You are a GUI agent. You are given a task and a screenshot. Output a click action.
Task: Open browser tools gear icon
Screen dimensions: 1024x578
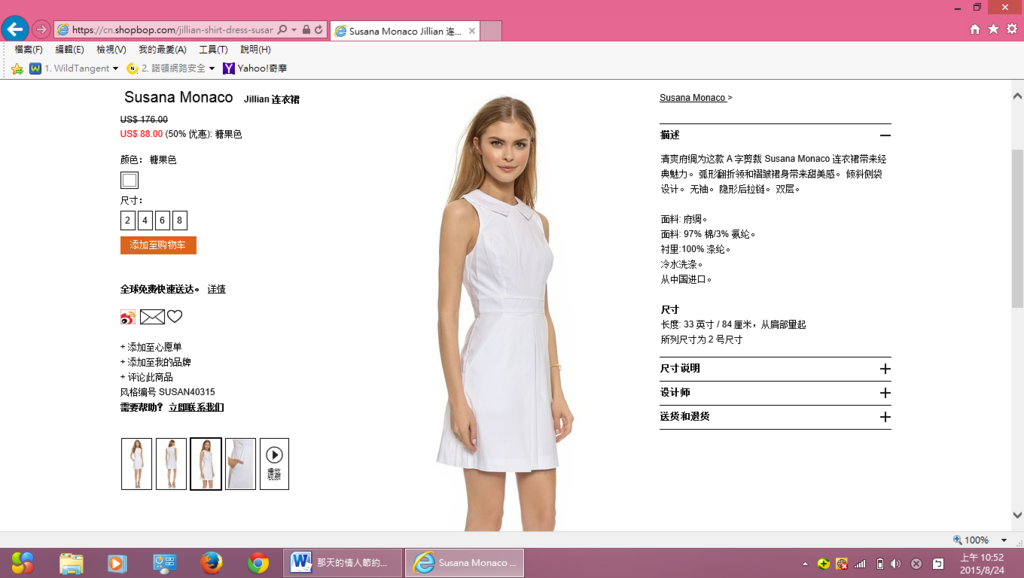pyautogui.click(x=1012, y=29)
